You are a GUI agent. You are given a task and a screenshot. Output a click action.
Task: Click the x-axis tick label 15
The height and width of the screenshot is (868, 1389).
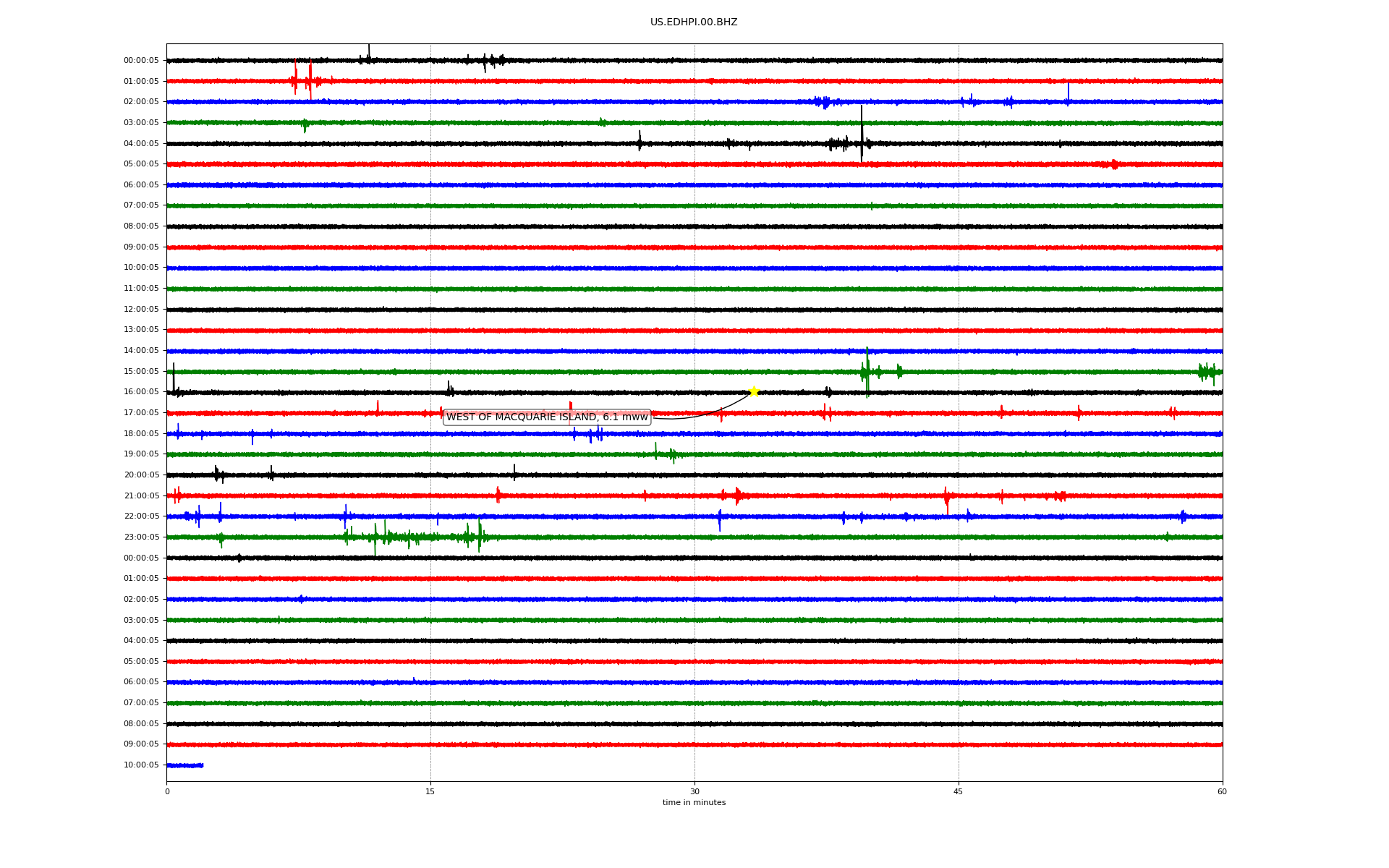click(430, 791)
